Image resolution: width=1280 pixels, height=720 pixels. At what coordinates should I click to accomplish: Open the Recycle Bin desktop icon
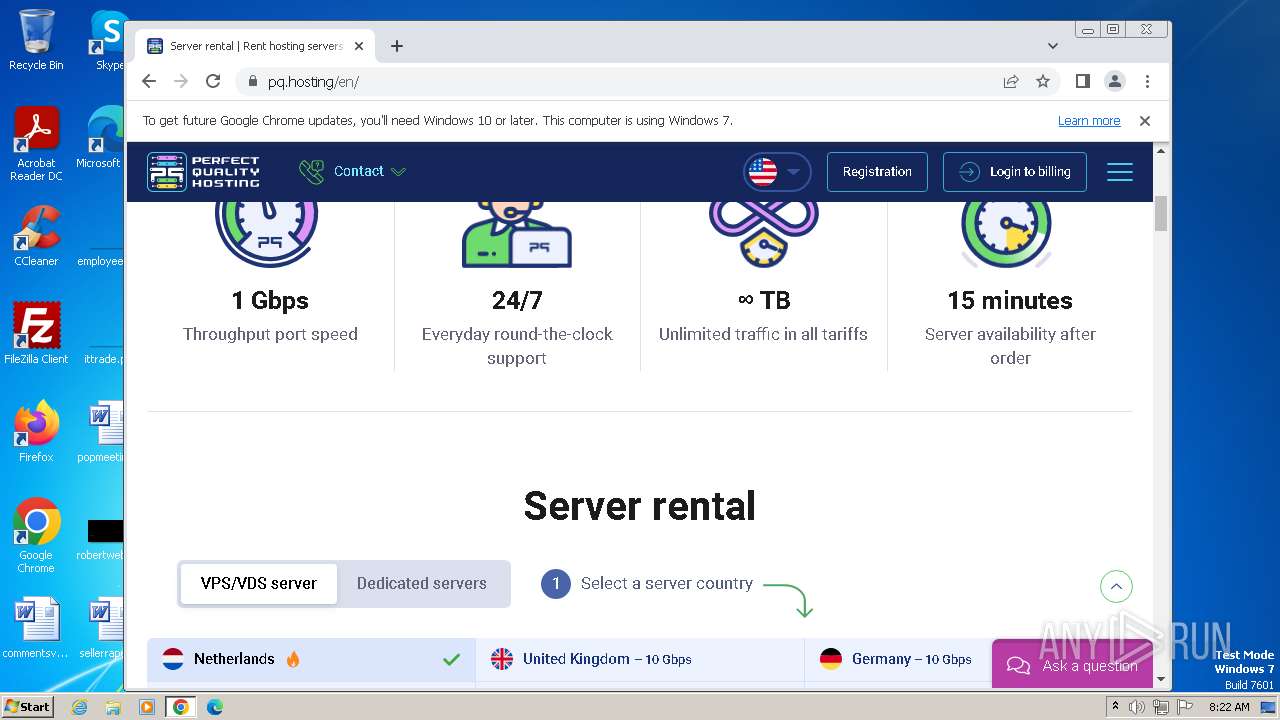click(x=36, y=40)
